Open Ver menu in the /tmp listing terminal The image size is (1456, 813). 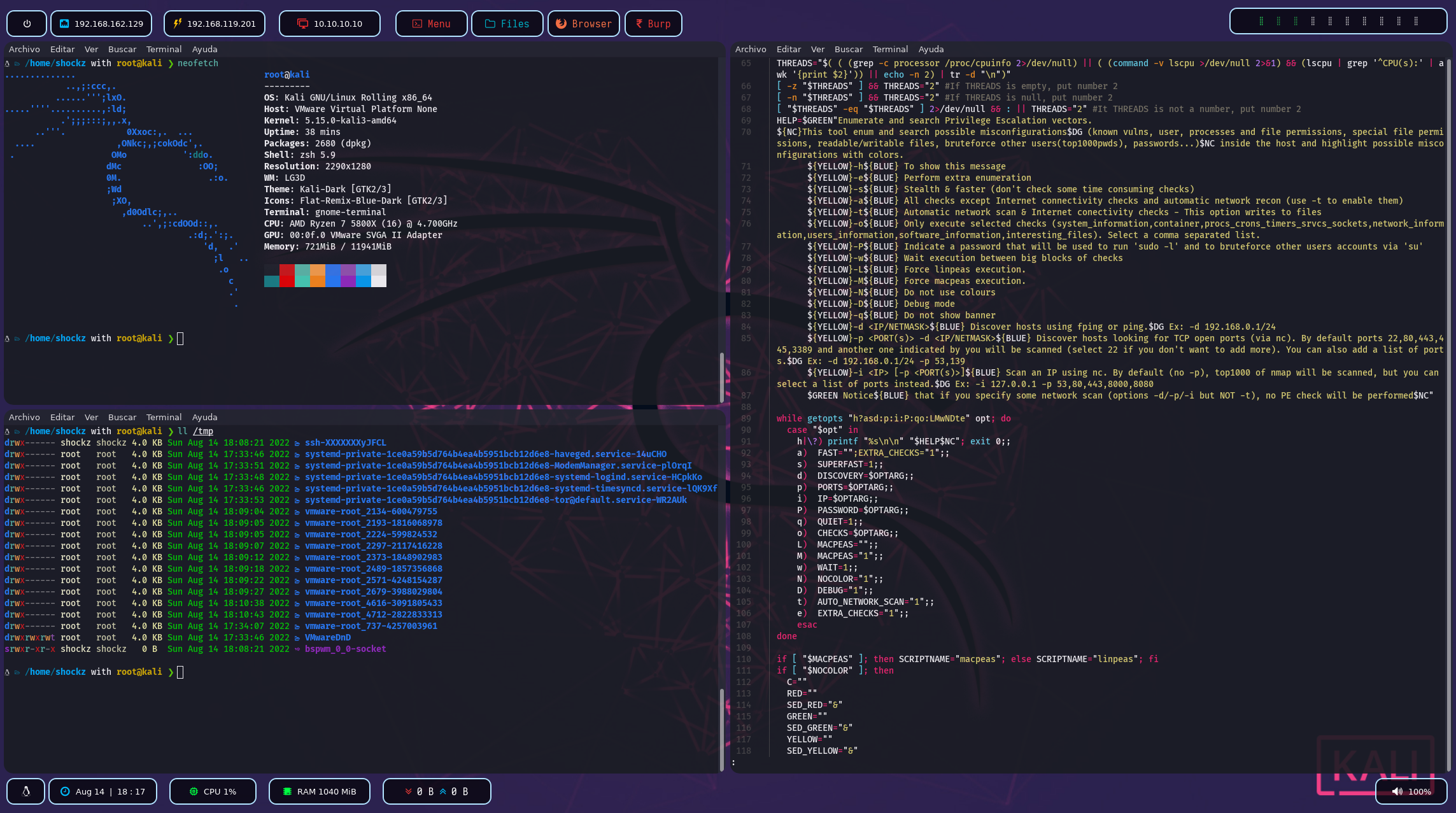click(92, 417)
